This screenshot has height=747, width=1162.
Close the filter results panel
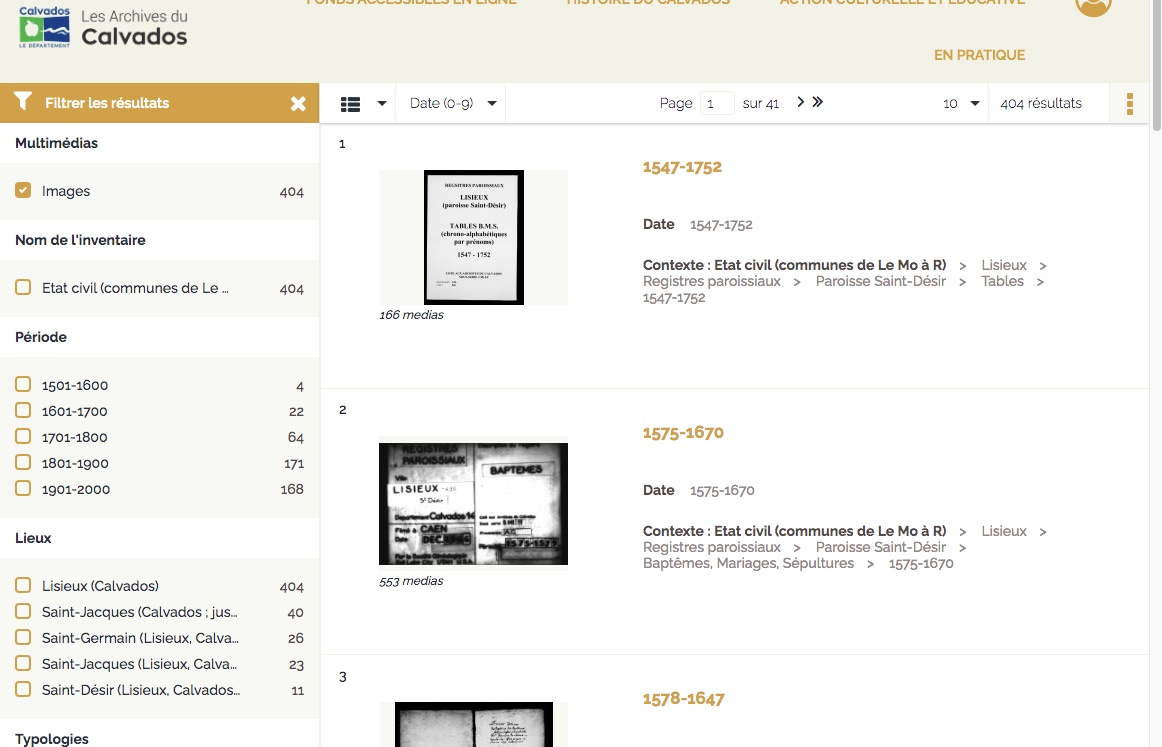point(298,103)
